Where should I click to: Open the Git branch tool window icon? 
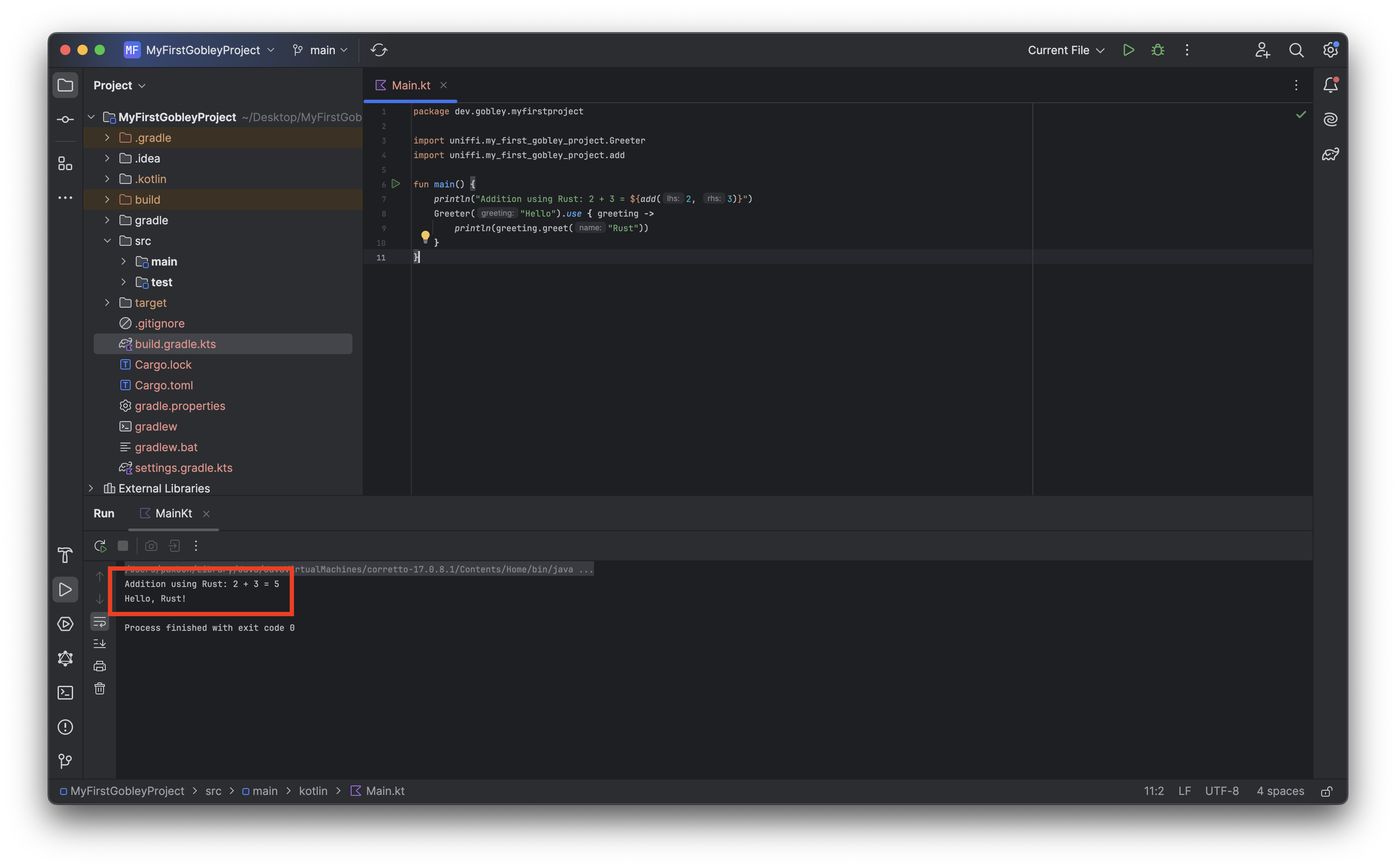(65, 761)
